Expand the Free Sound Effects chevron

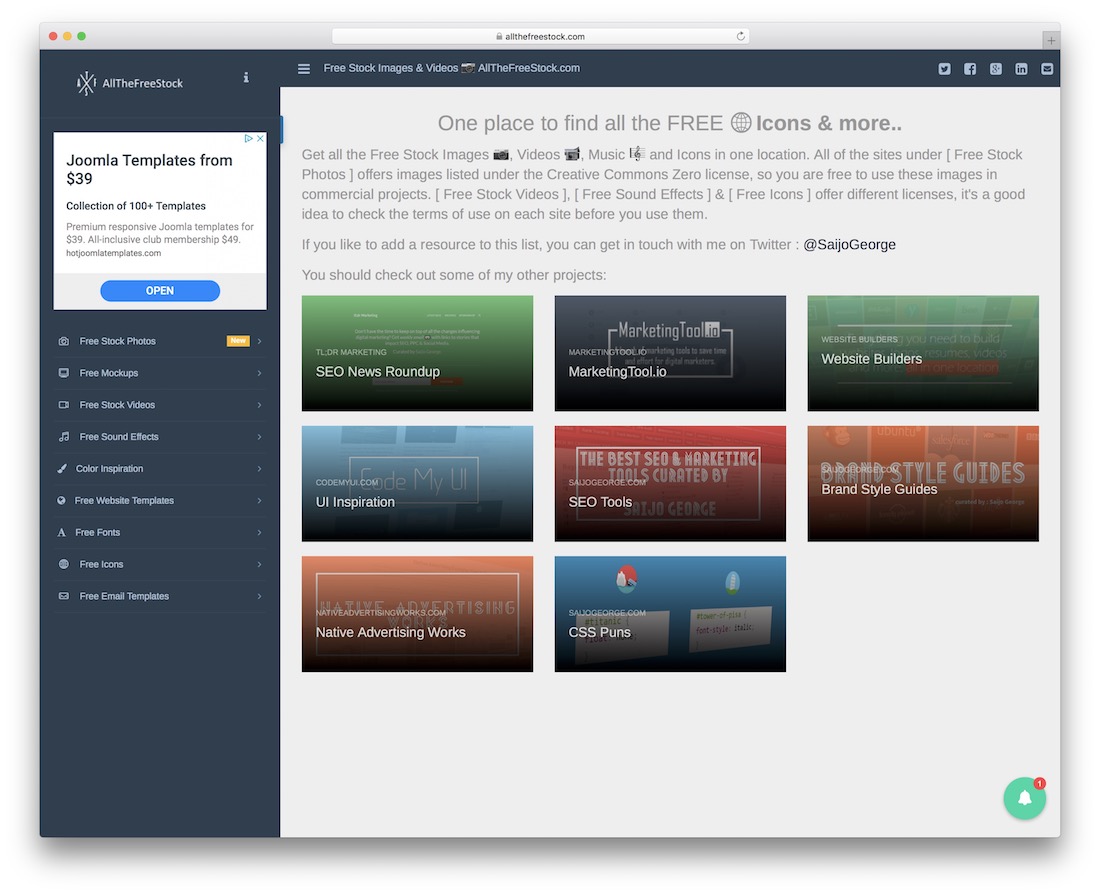pos(260,436)
